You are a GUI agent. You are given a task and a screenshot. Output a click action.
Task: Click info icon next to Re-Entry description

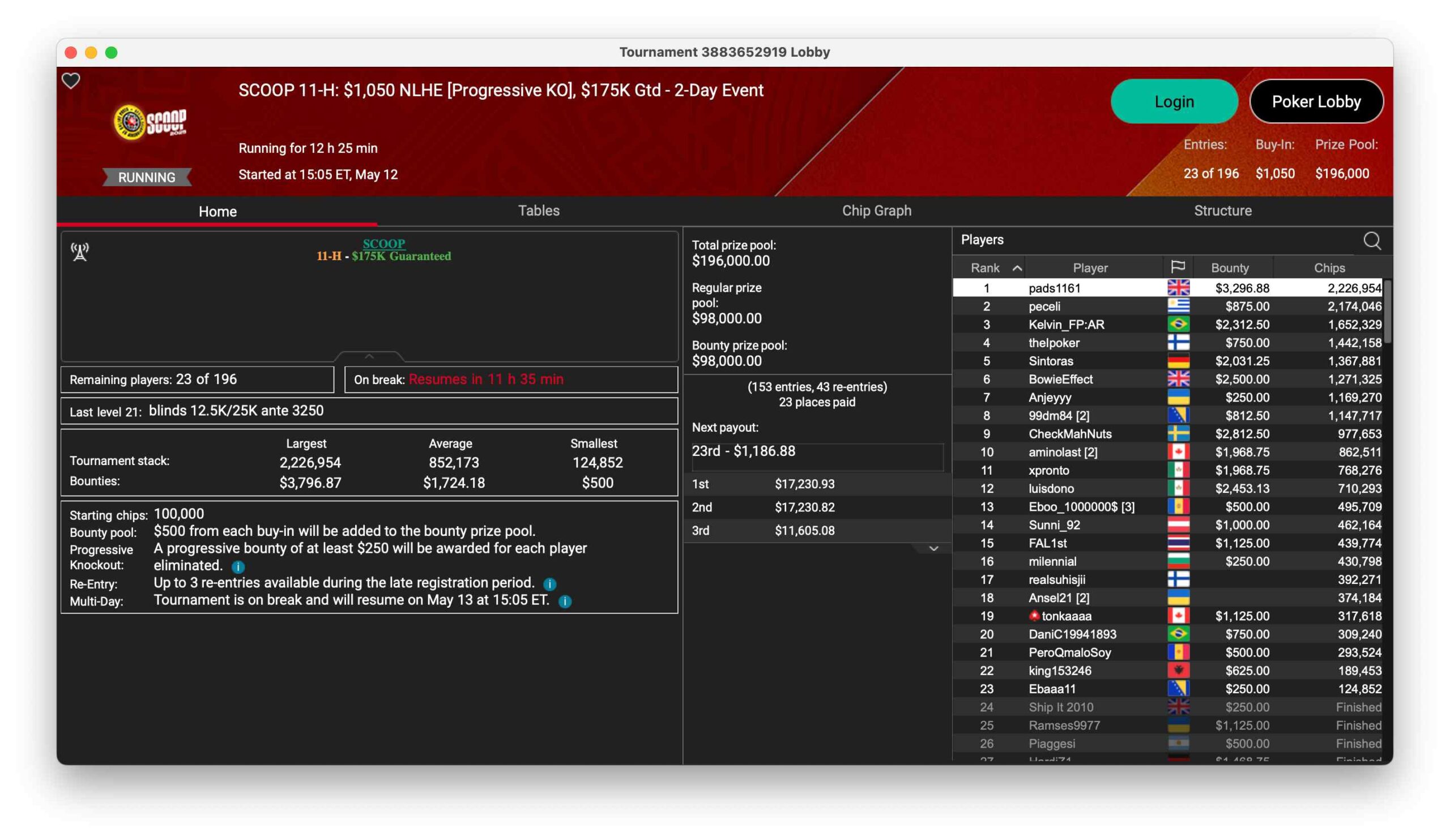tap(550, 584)
